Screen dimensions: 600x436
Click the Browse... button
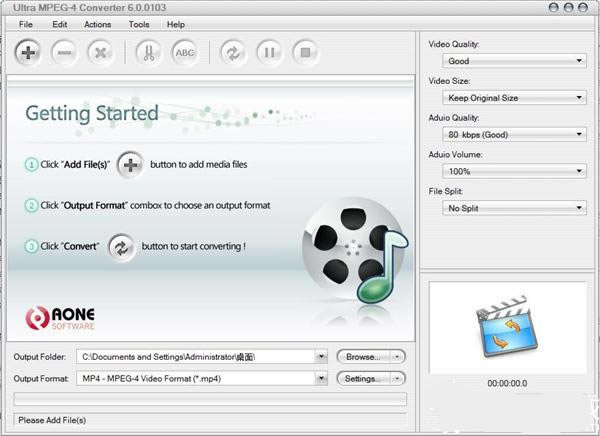pyautogui.click(x=366, y=356)
